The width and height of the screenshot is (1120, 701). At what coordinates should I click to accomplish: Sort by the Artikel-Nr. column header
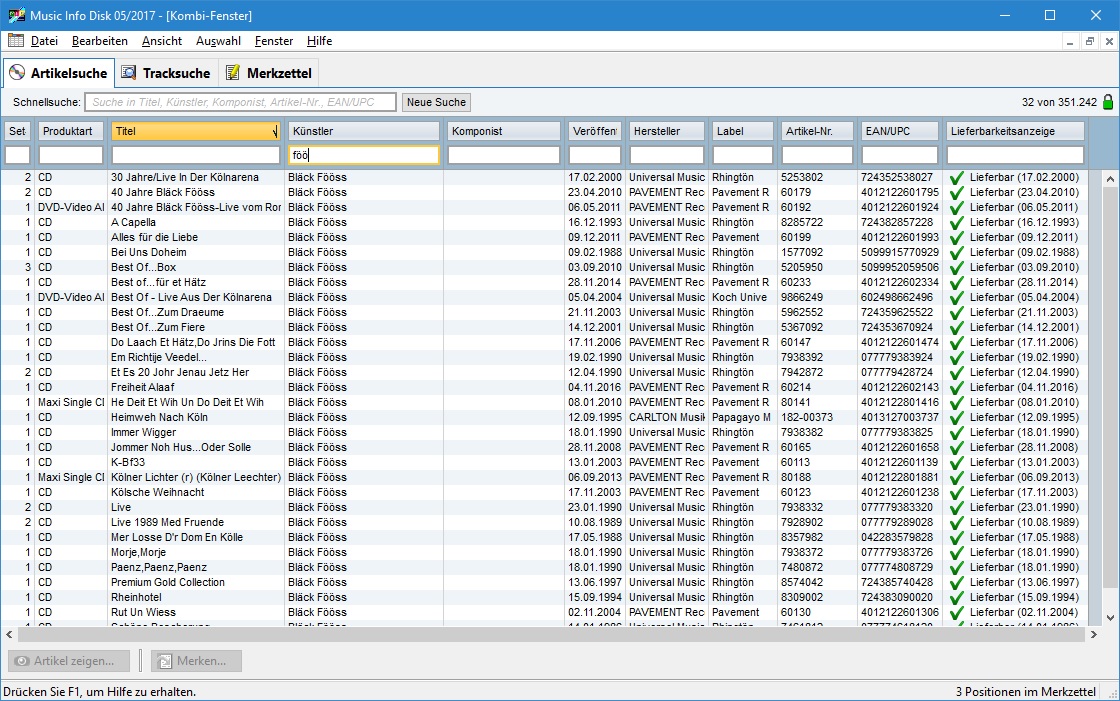point(817,131)
